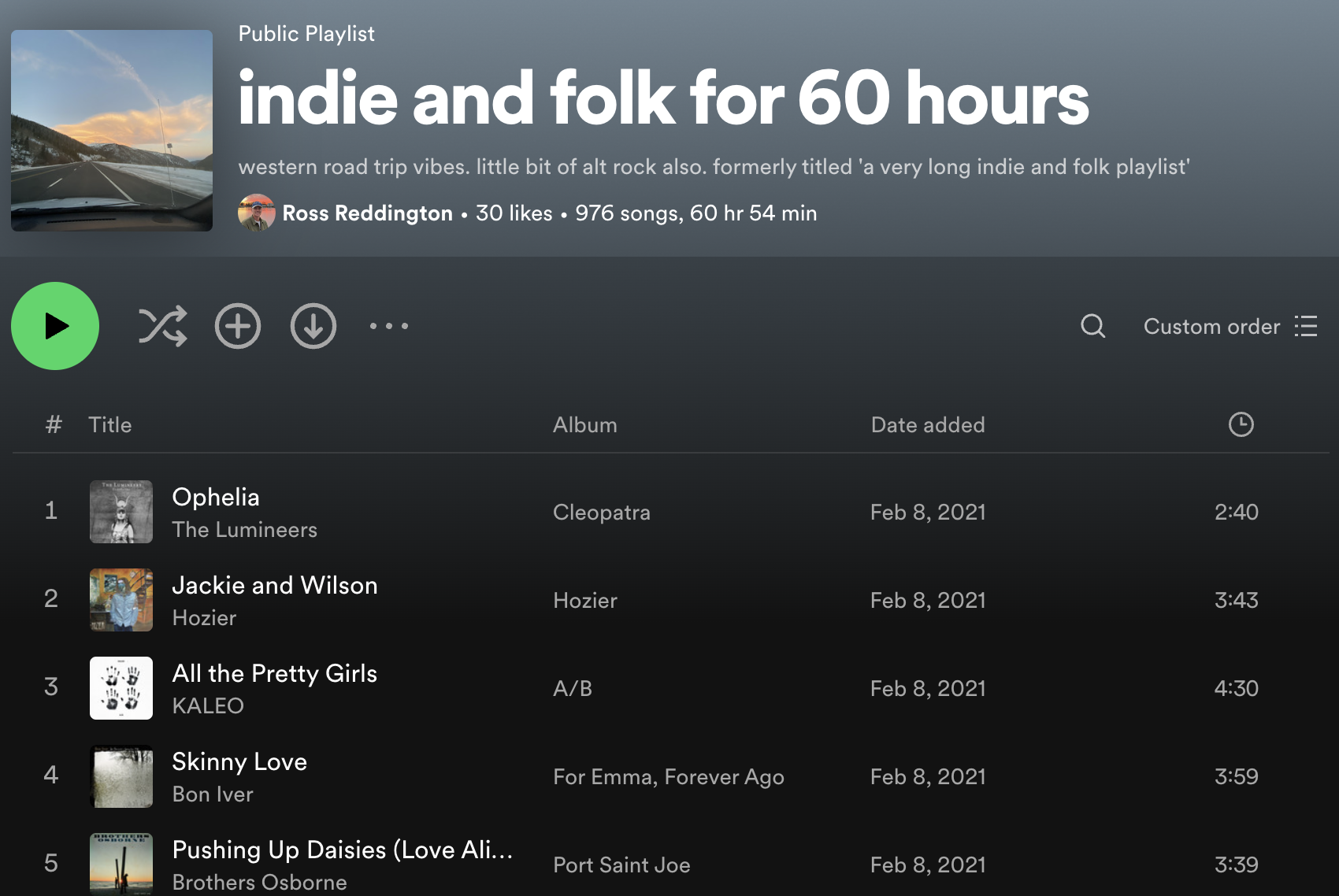Click the list view icon beside Custom order
The width and height of the screenshot is (1339, 896).
pyautogui.click(x=1306, y=326)
